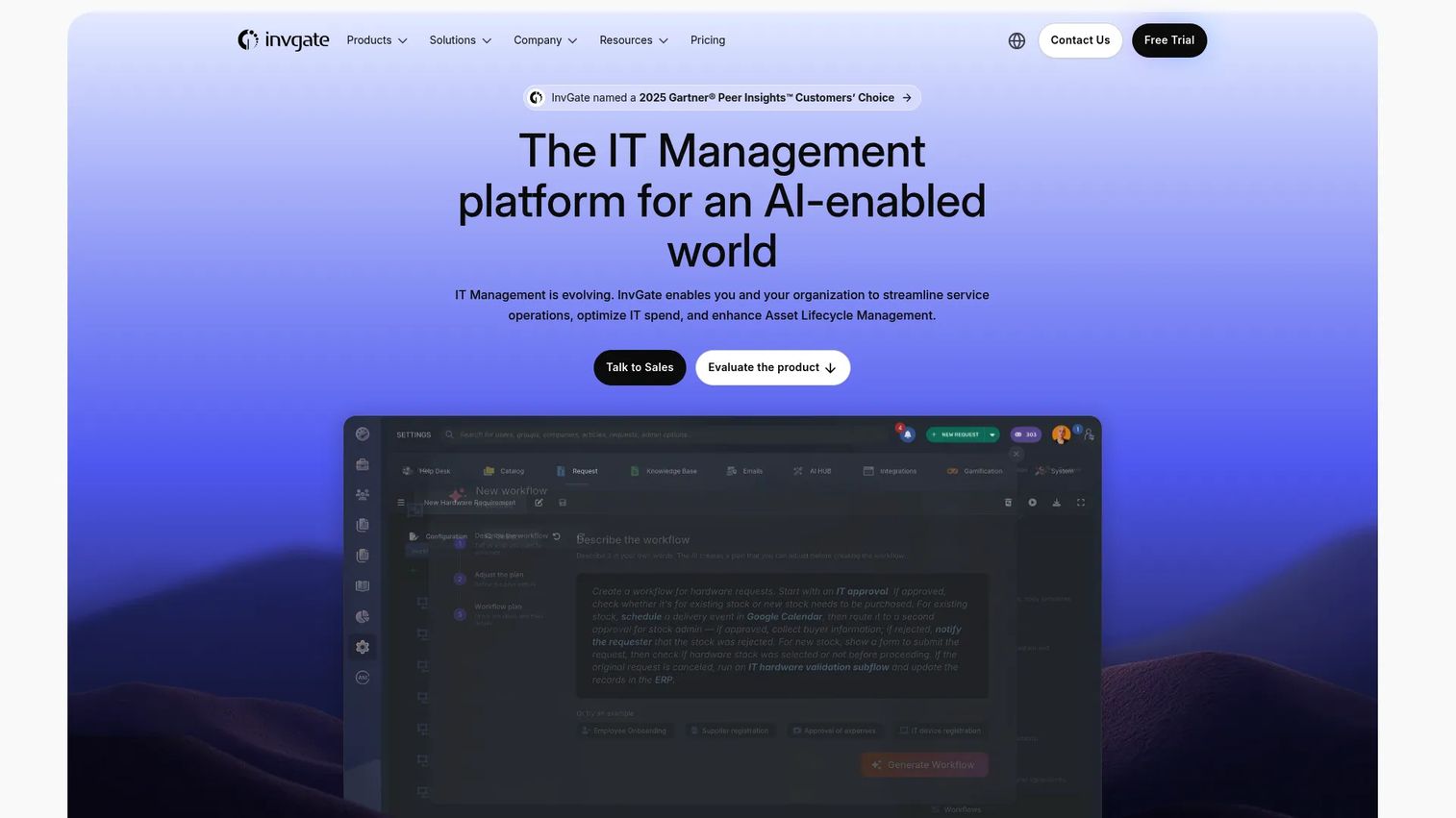1456x818 pixels.
Task: Select the users group icon in sidebar
Action: (363, 494)
